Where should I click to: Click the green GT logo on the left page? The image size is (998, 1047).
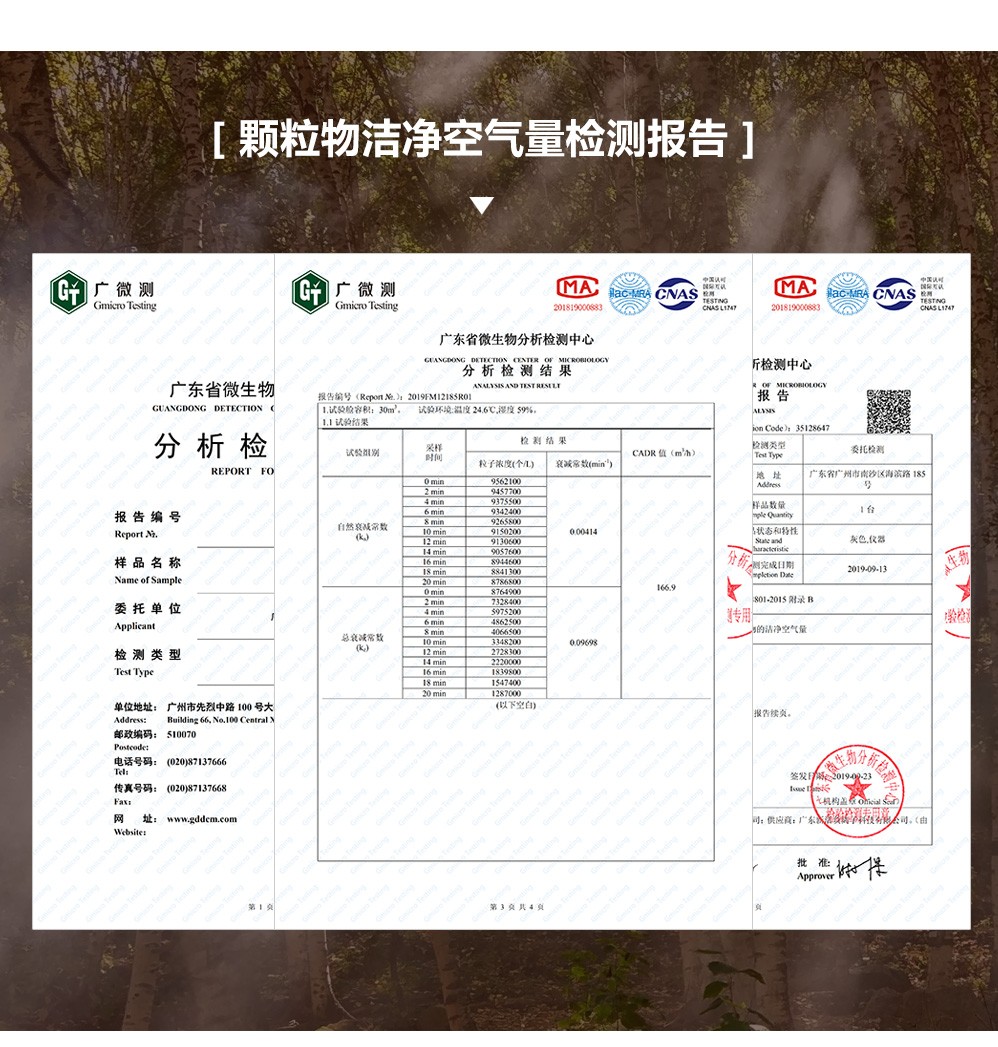click(x=69, y=293)
